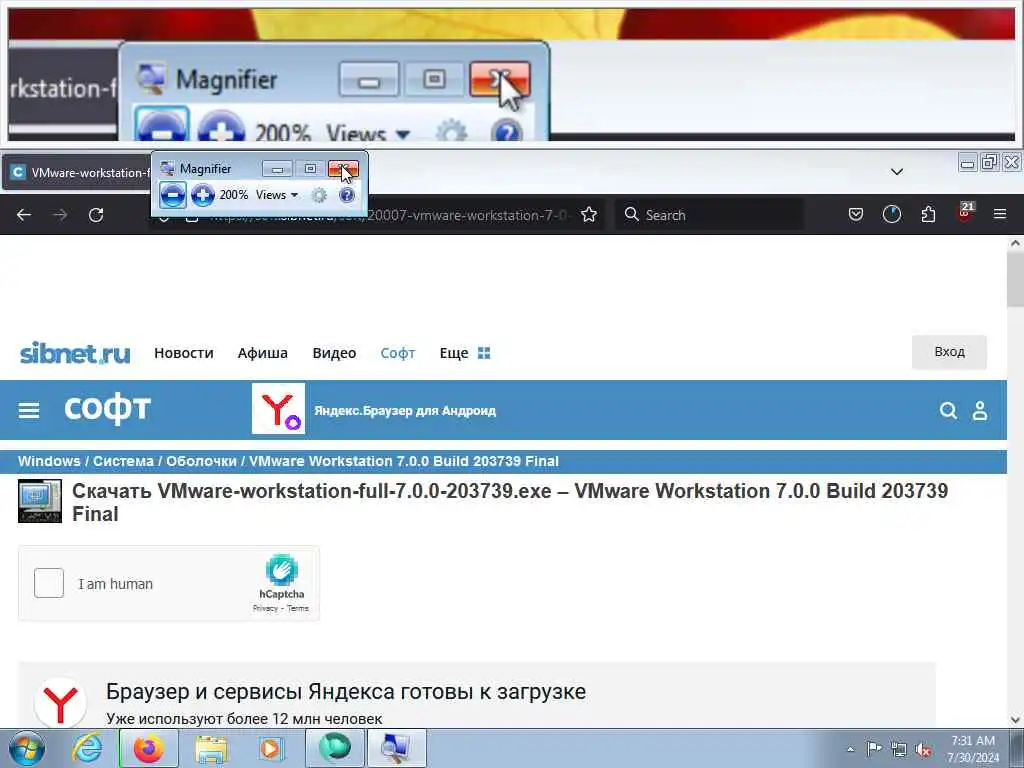This screenshot has height=768, width=1024.
Task: Open the network tray icon
Action: [x=899, y=749]
